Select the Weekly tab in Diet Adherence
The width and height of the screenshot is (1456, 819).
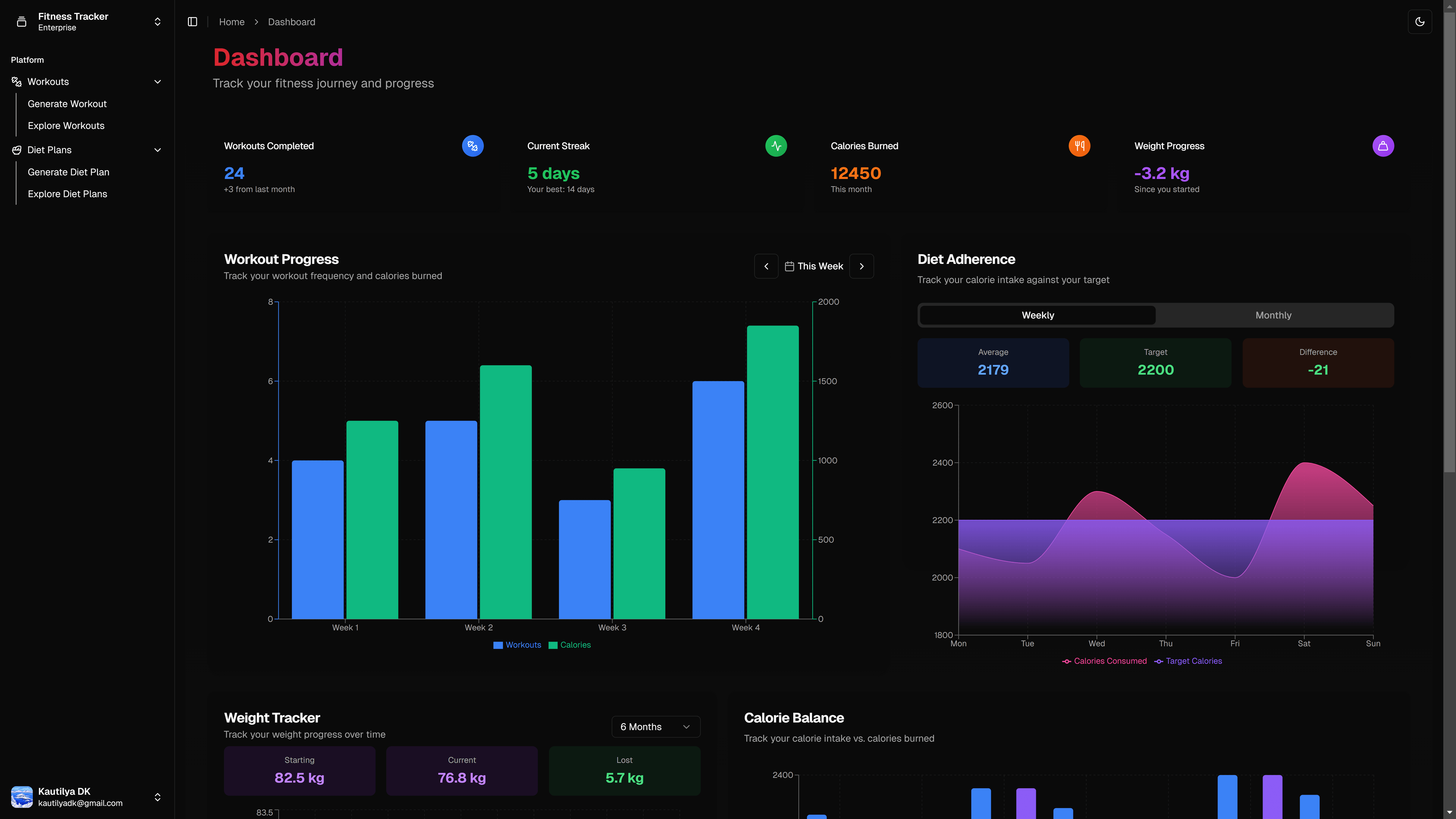click(x=1037, y=315)
